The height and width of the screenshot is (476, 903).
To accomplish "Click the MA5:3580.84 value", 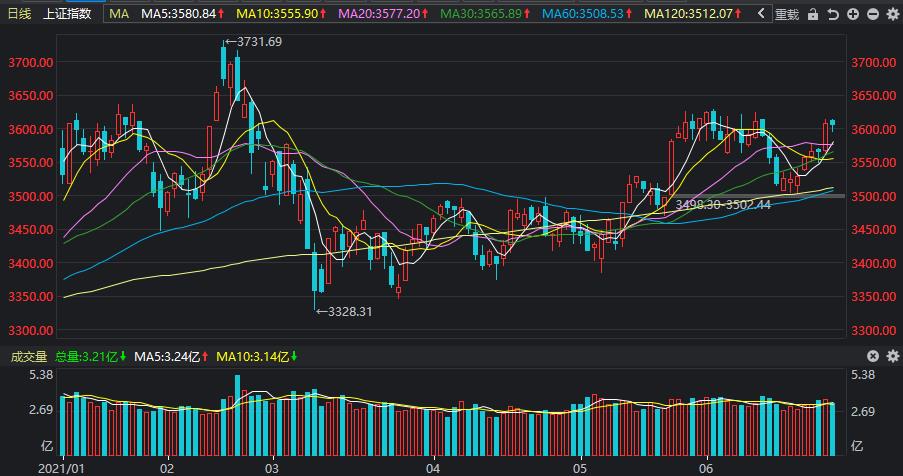I will point(178,14).
